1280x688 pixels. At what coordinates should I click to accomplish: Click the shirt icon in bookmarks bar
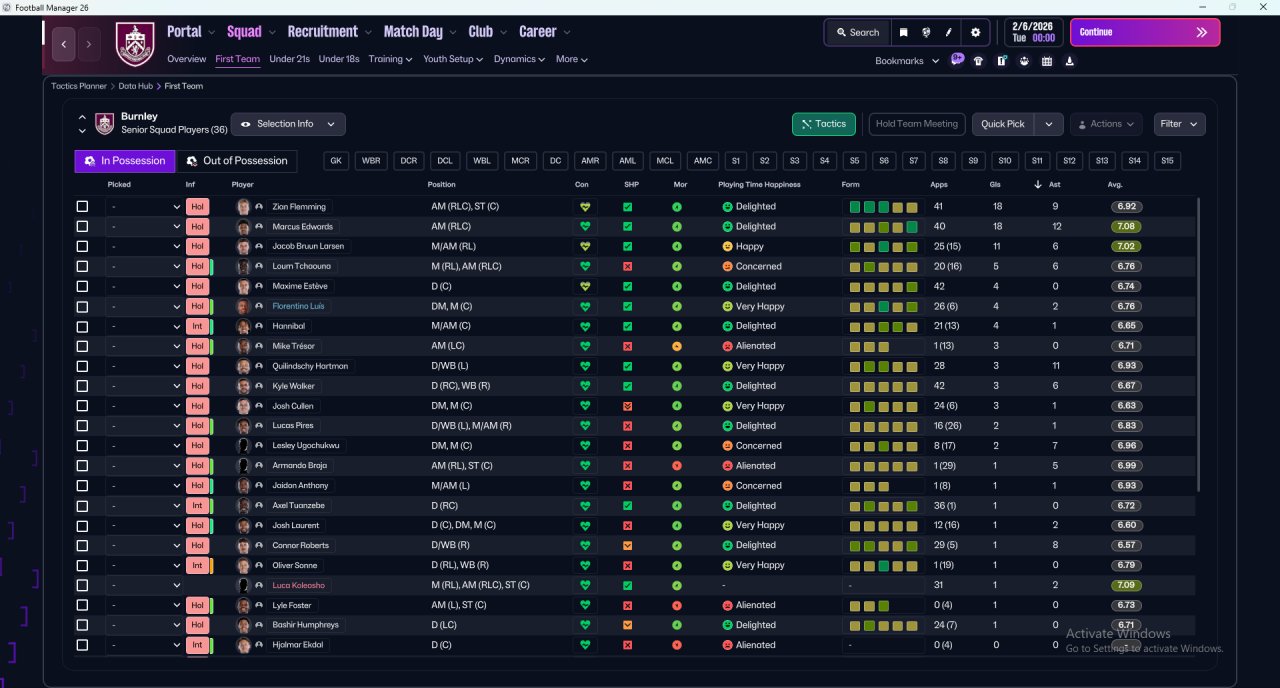(978, 61)
